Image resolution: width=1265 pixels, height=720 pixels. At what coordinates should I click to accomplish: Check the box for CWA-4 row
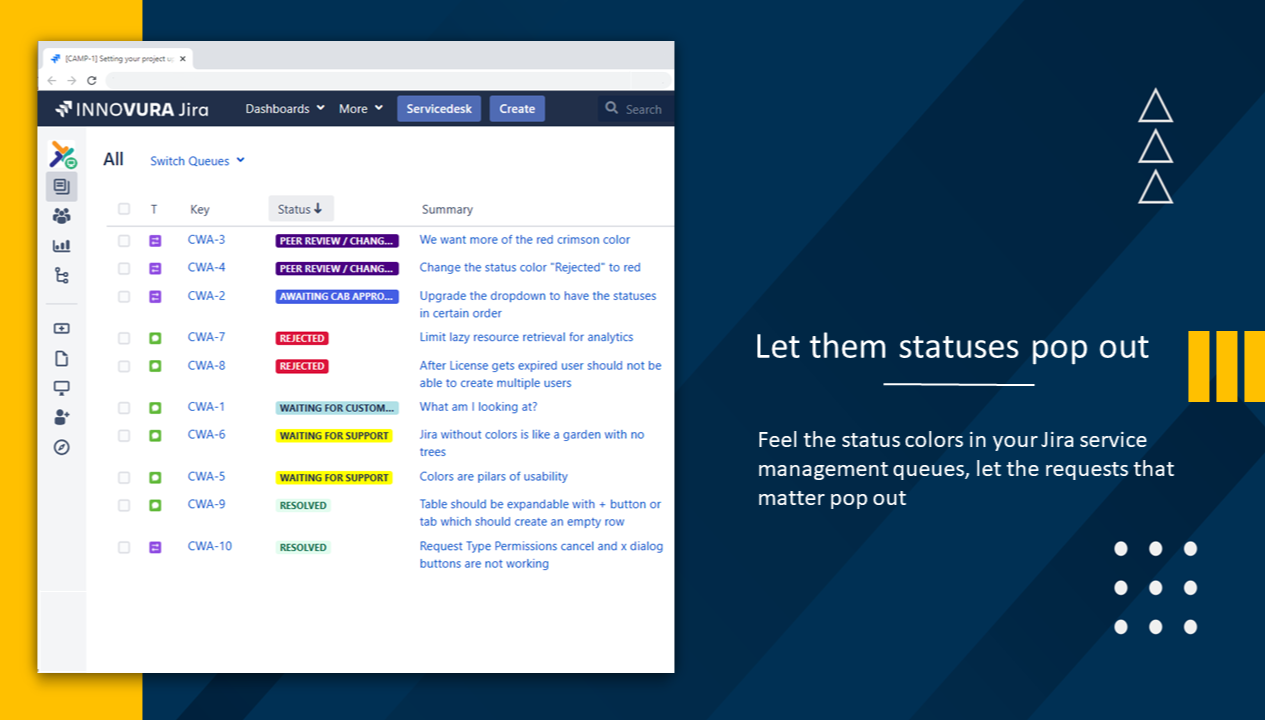(124, 269)
